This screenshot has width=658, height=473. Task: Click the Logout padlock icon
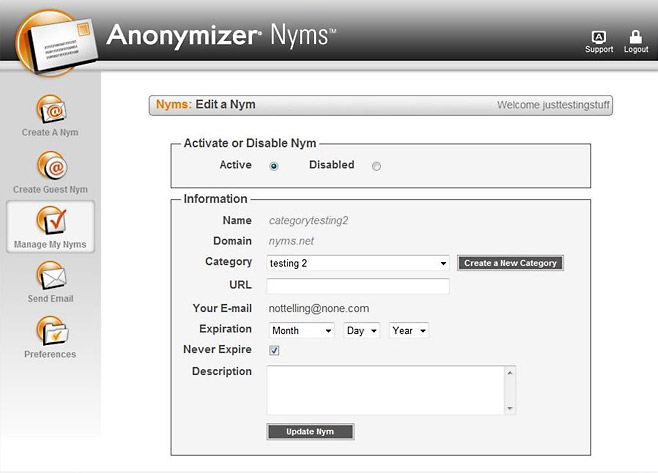point(636,38)
